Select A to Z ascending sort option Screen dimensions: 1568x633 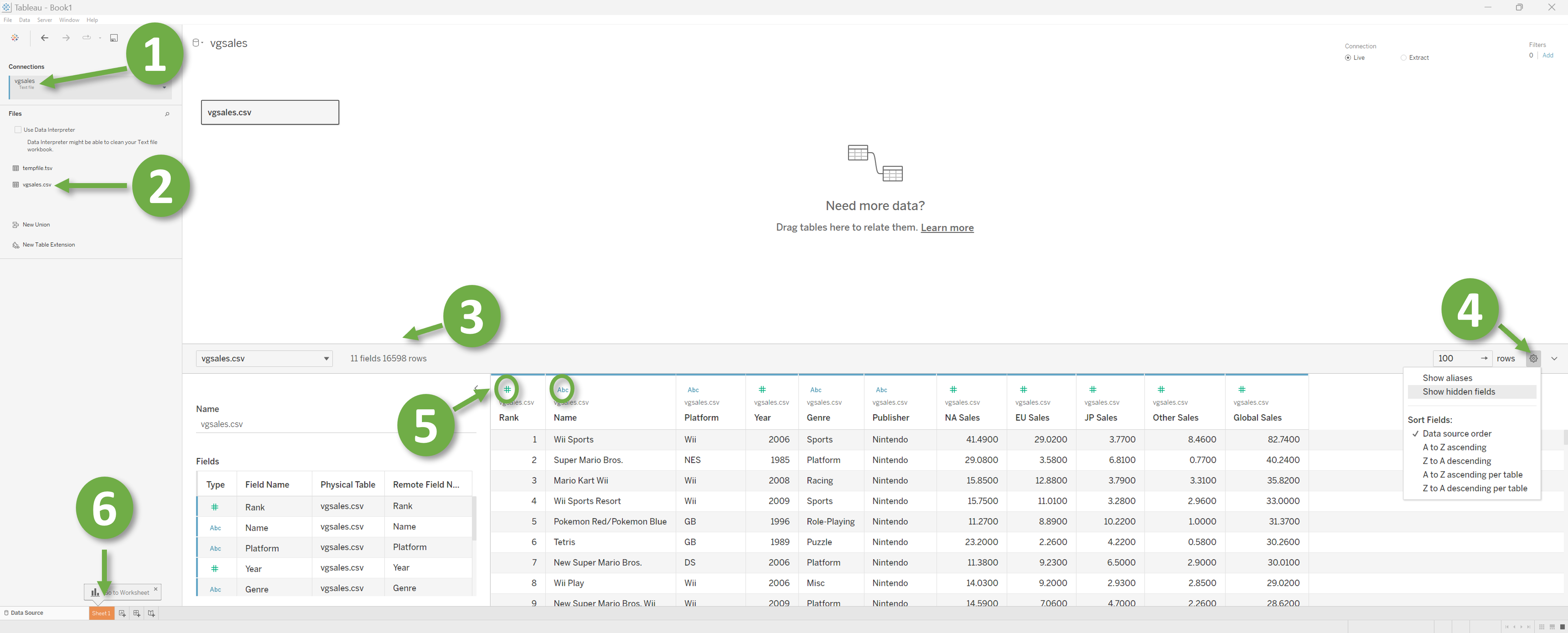(x=1454, y=447)
